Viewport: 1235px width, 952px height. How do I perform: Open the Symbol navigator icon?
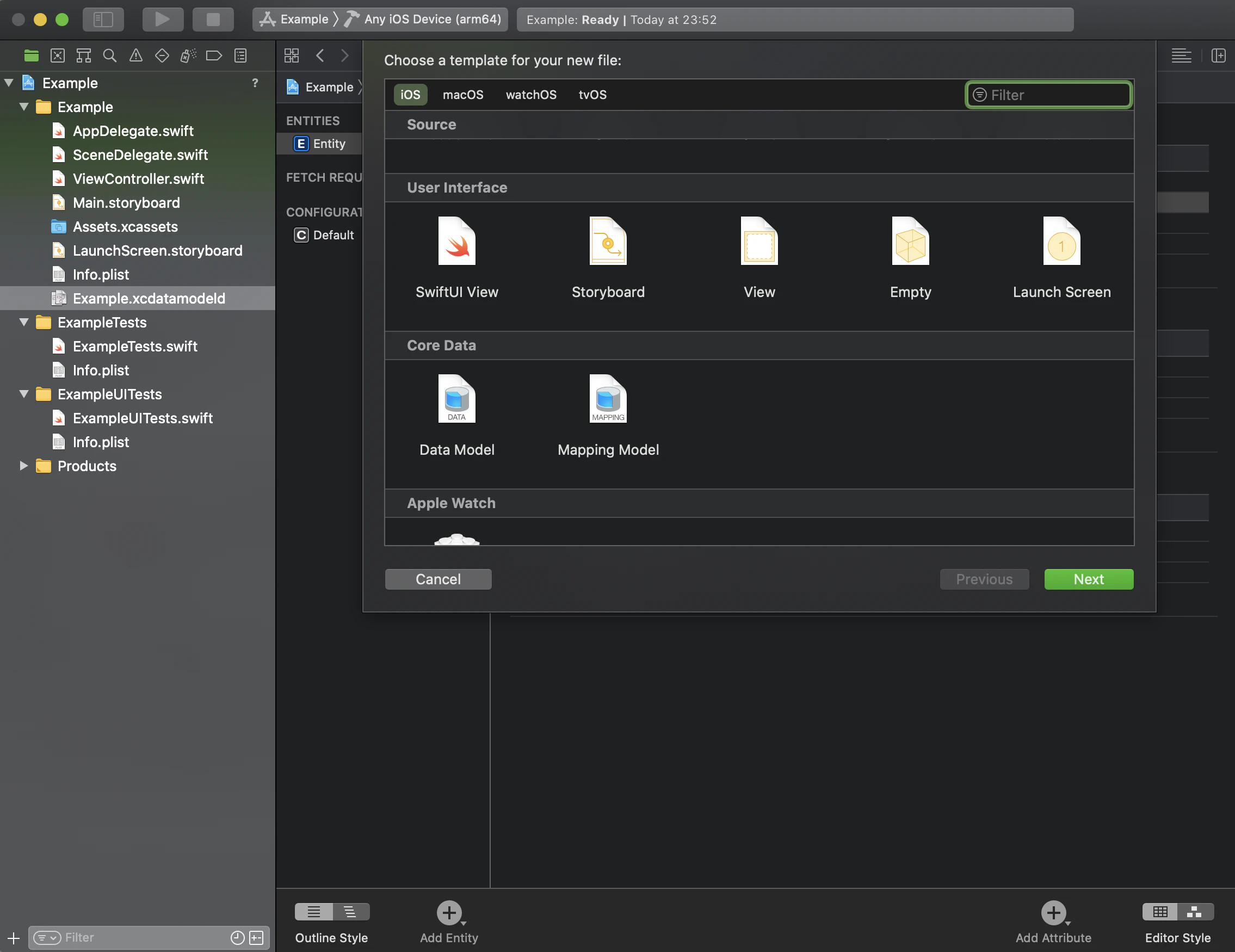84,55
